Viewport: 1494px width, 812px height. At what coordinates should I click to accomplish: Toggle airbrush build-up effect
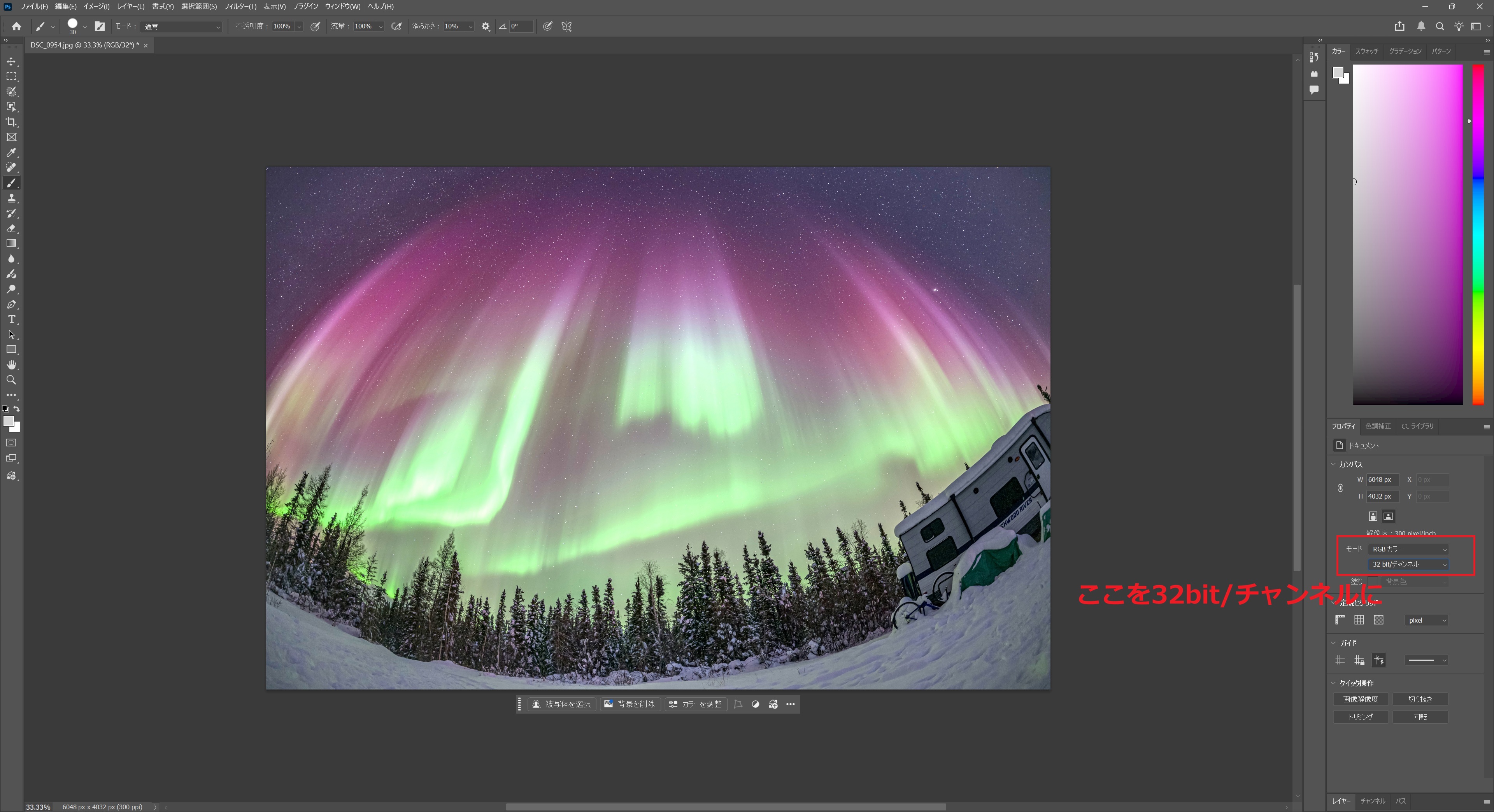tap(397, 26)
